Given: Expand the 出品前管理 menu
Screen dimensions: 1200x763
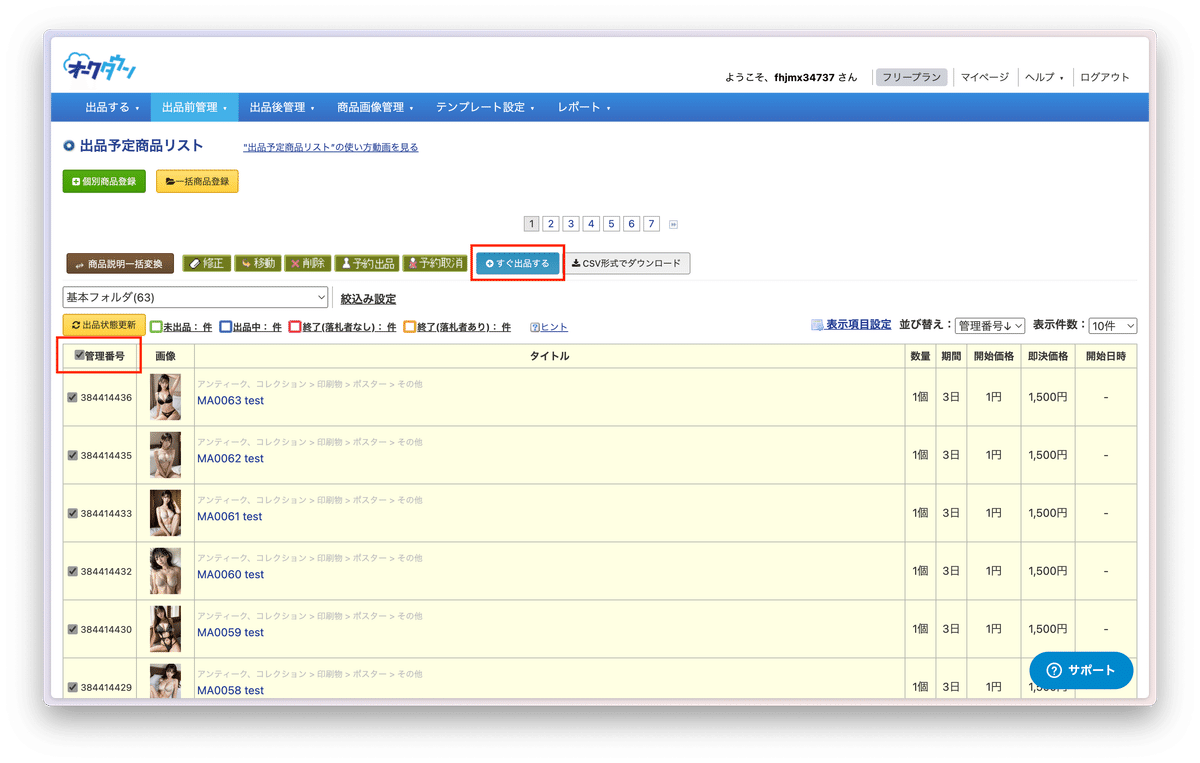Looking at the screenshot, I should click(x=194, y=107).
